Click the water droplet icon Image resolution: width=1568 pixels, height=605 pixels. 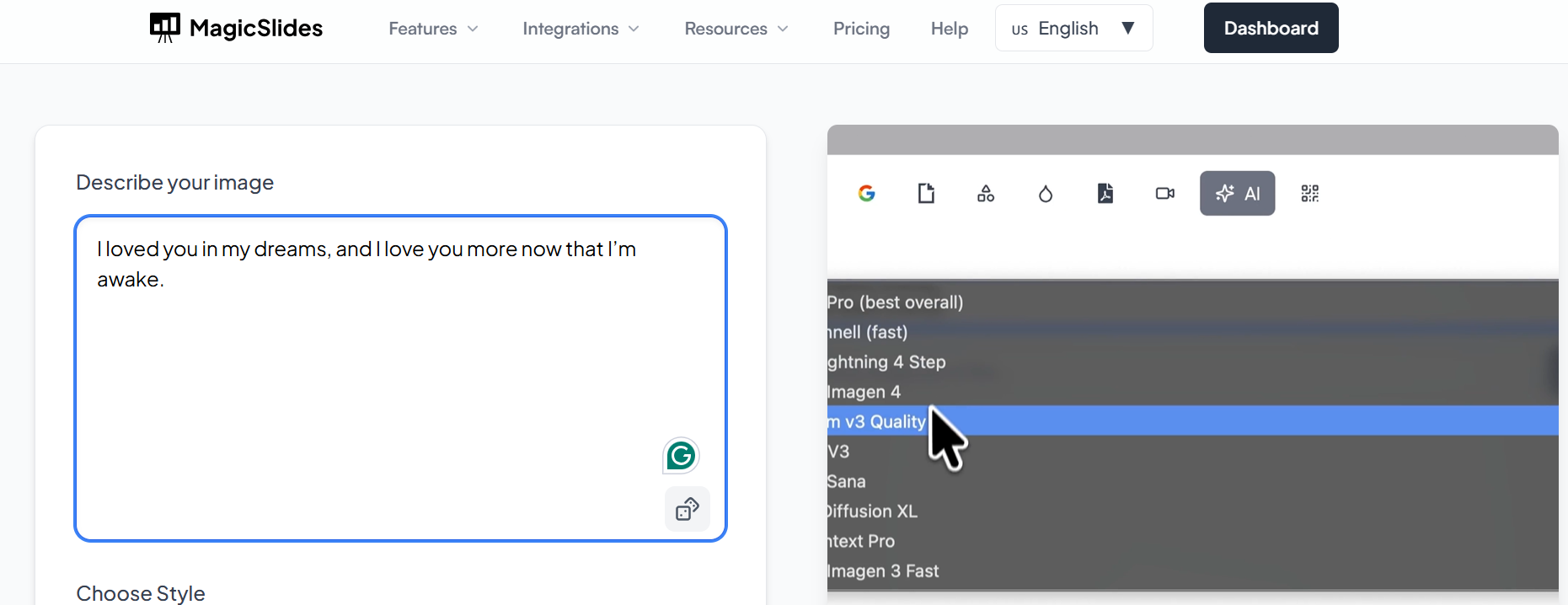(1046, 194)
